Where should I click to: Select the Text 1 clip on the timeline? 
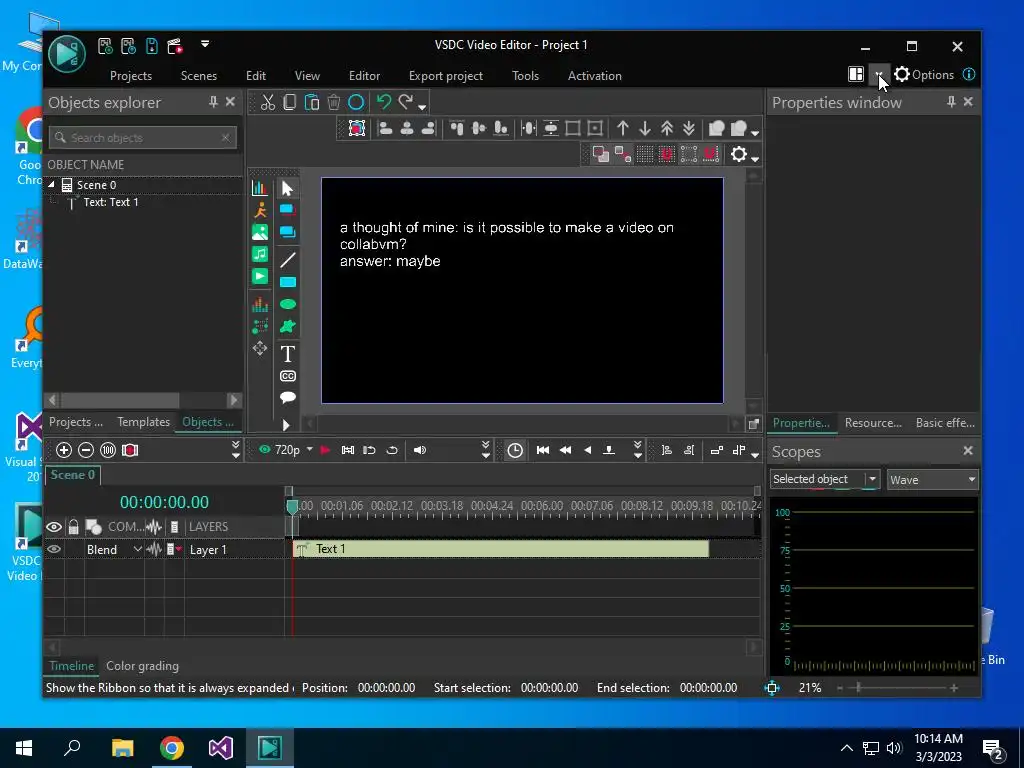tap(501, 549)
